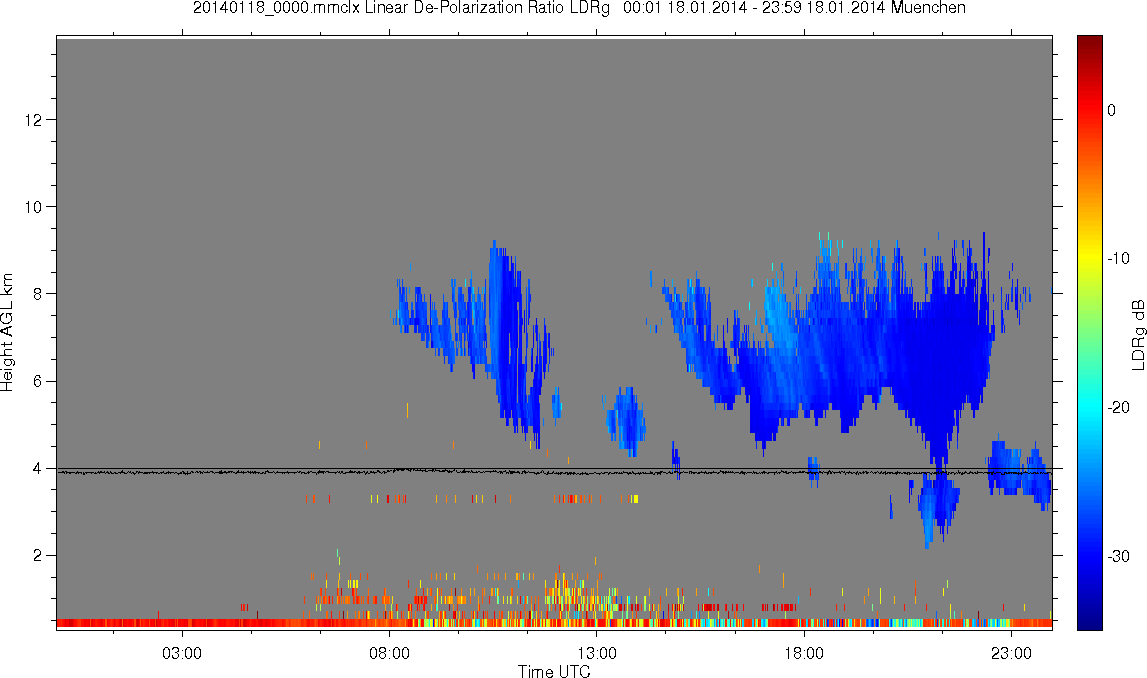This screenshot has width=1147, height=678.
Task: Click the 'Time UTC' axis title
Action: (x=554, y=671)
